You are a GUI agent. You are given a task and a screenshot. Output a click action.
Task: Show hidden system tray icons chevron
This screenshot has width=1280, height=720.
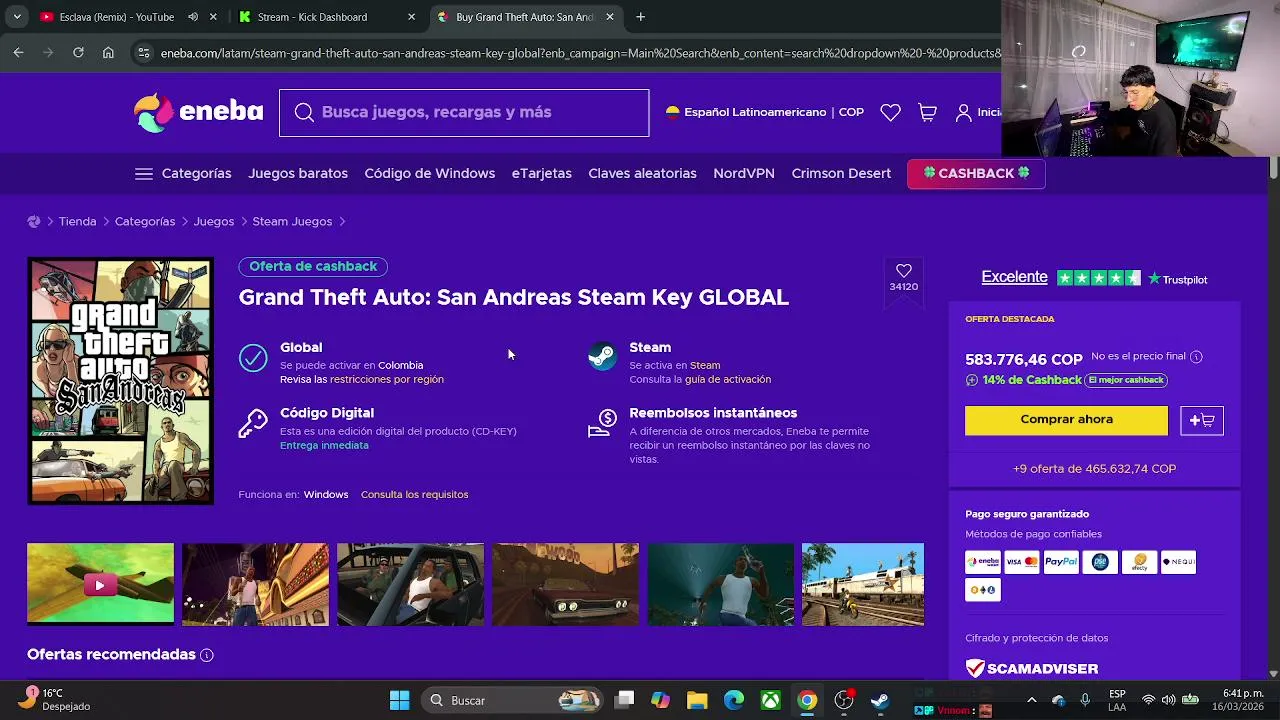(x=1032, y=700)
